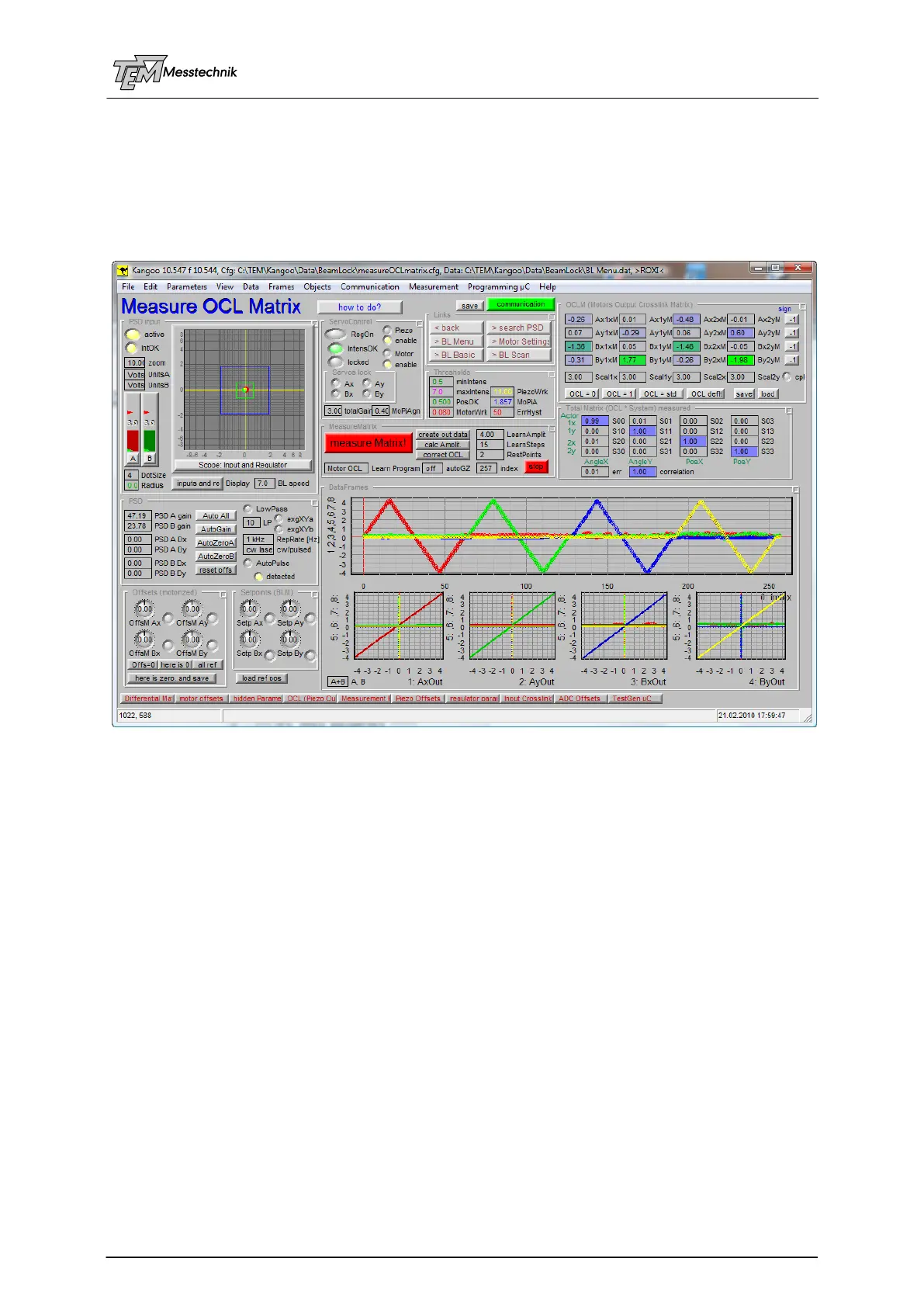Viewport: 924px width, 1307px height.
Task: Open the Programming µC menu
Action: coord(499,286)
